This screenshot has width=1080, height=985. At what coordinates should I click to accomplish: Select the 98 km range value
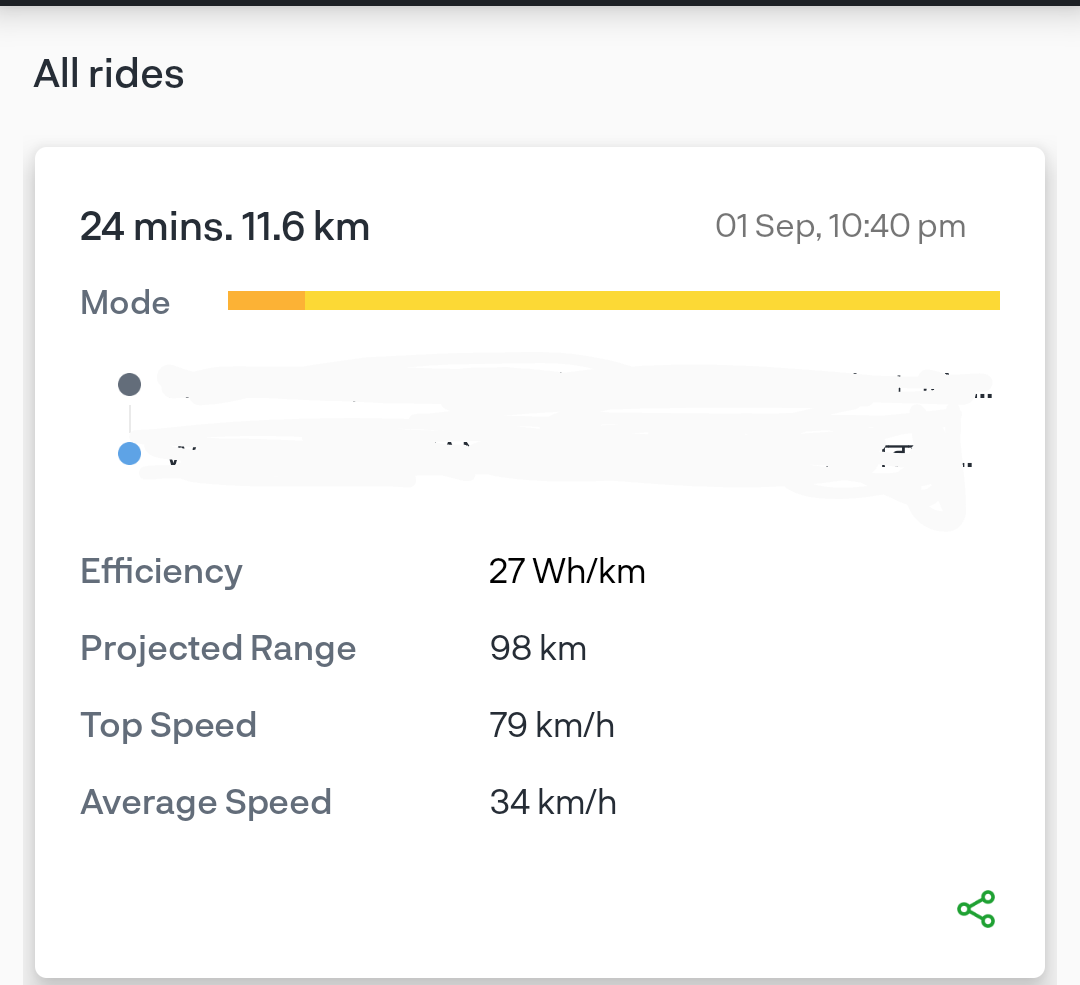point(539,648)
